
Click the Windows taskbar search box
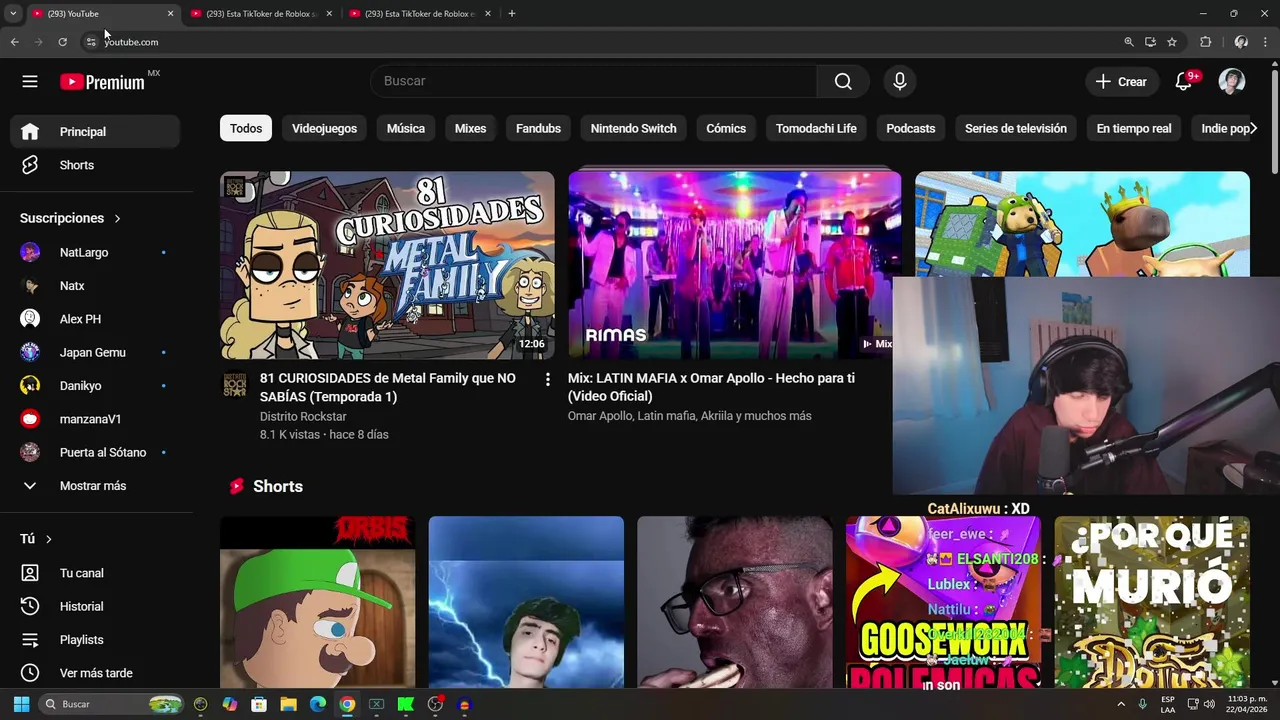[x=113, y=704]
